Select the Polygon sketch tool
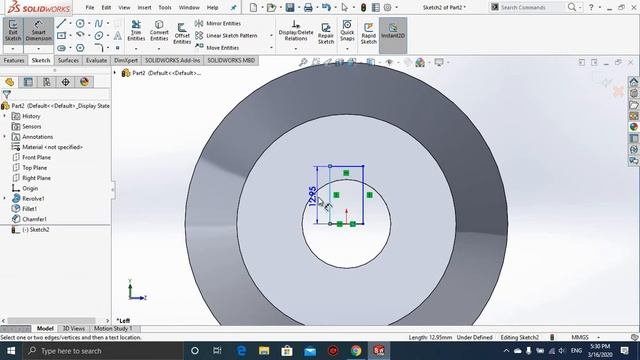Viewport: 640px width, 360px height. pos(80,48)
